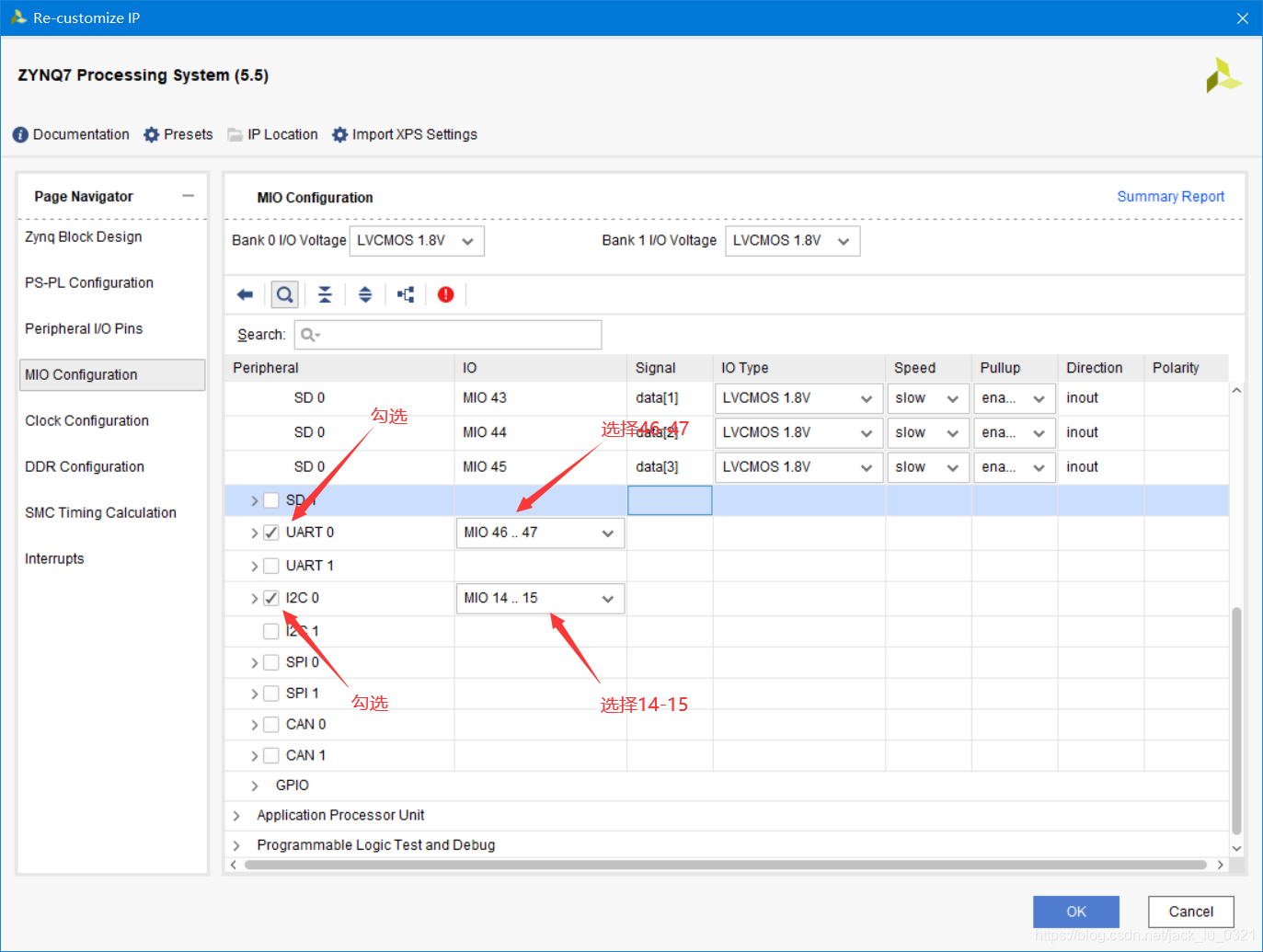Toggle the search magnifier toolbar icon
Image resolution: width=1263 pixels, height=952 pixels.
pos(285,294)
